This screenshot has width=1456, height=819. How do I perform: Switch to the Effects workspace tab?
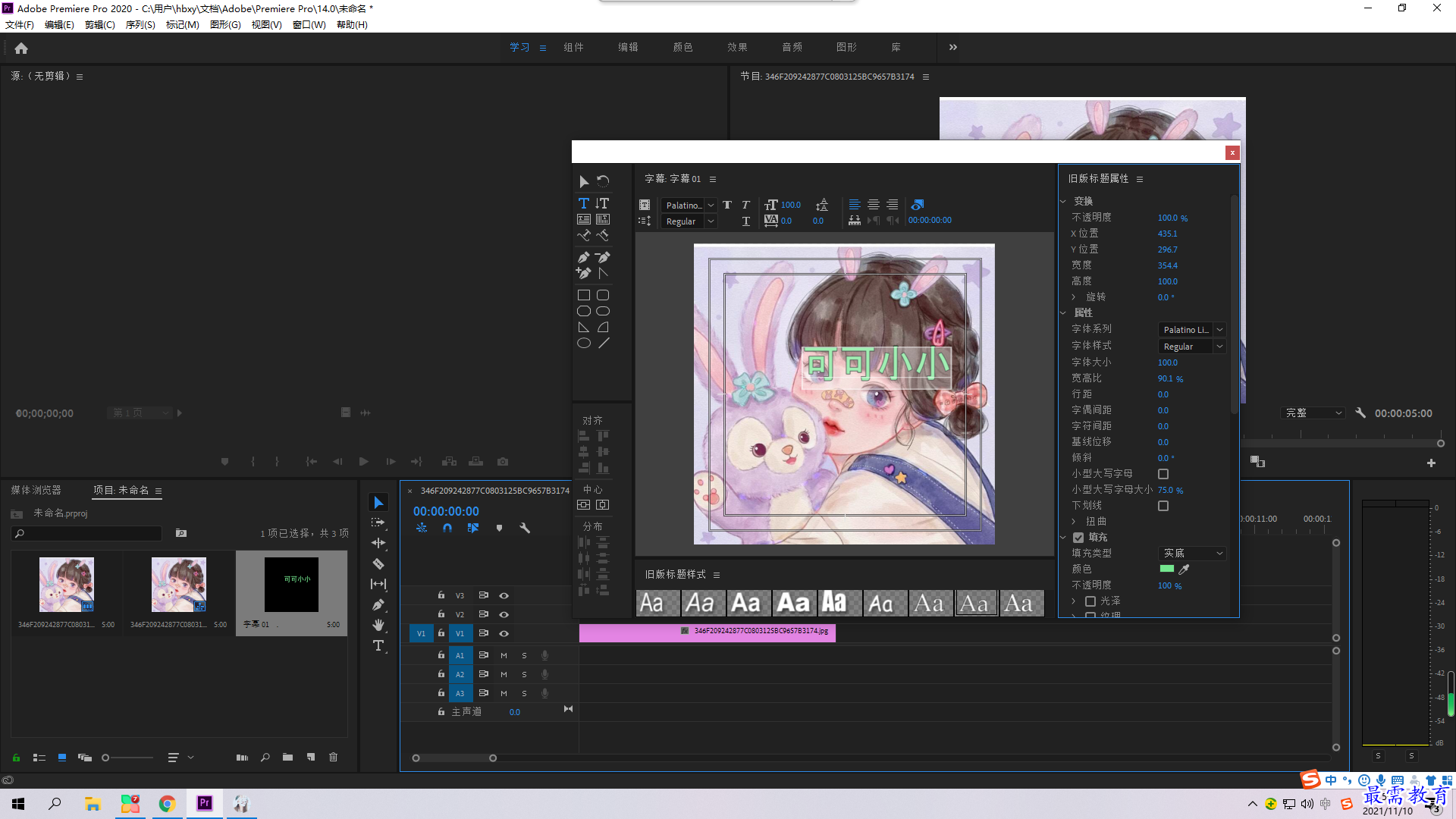[x=737, y=47]
